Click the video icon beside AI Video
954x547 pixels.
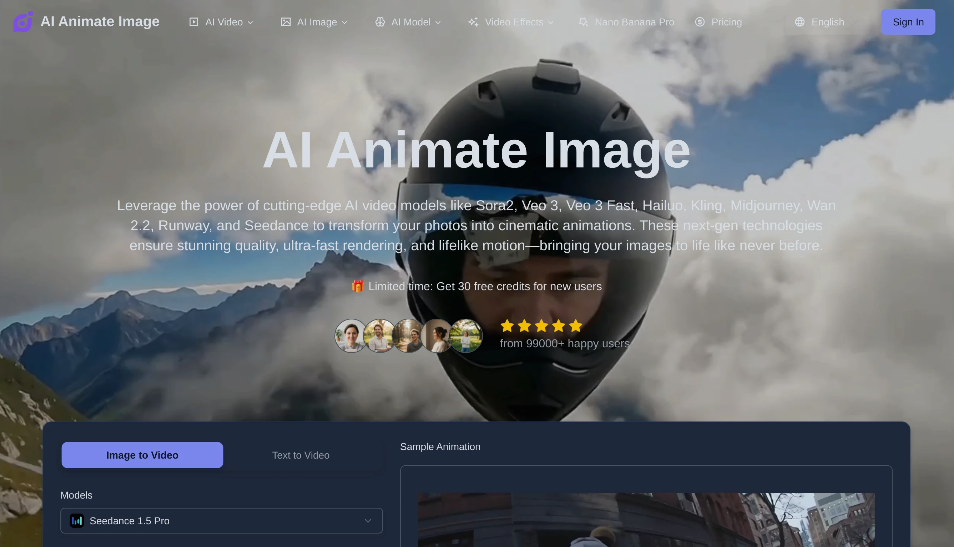pyautogui.click(x=194, y=22)
